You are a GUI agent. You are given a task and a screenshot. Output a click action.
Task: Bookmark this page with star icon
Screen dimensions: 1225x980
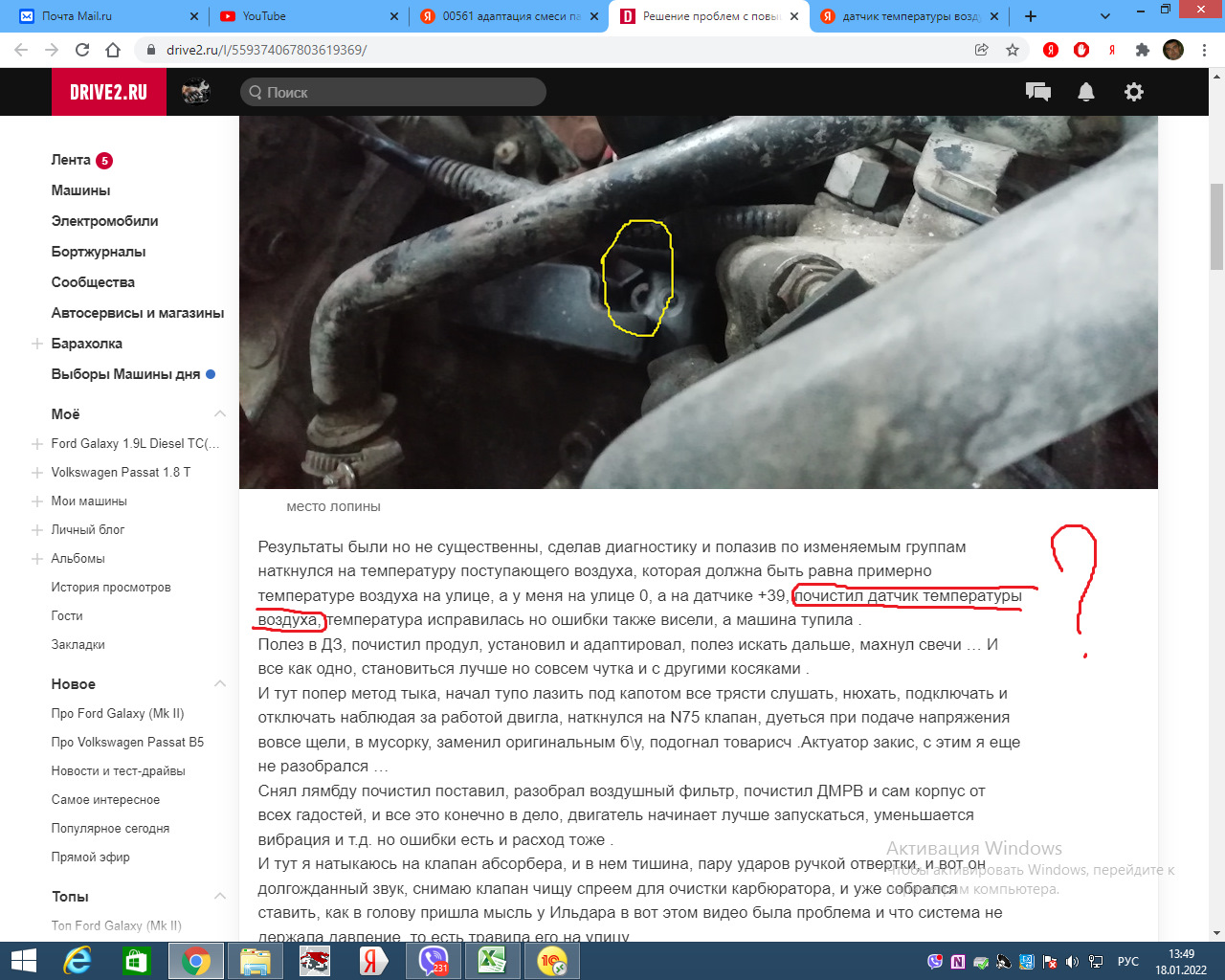(x=1013, y=50)
